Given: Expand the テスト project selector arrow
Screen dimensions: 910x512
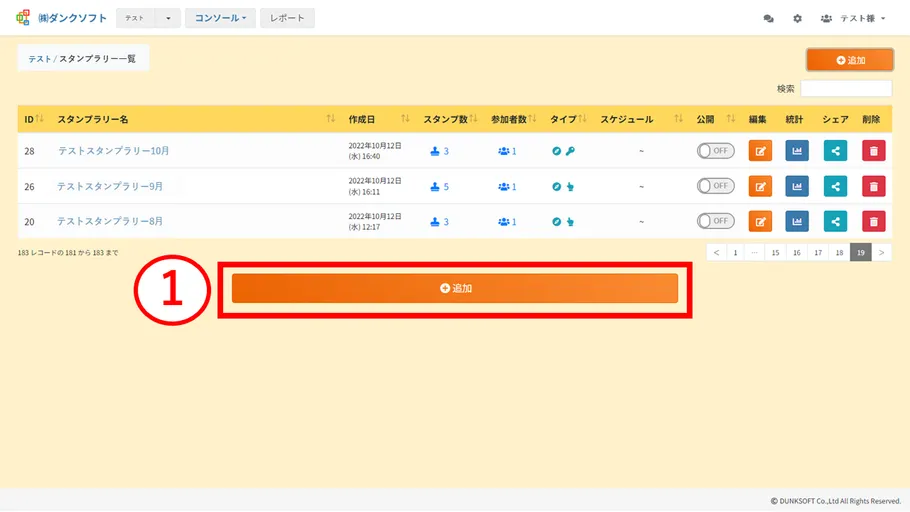Looking at the screenshot, I should pos(168,19).
